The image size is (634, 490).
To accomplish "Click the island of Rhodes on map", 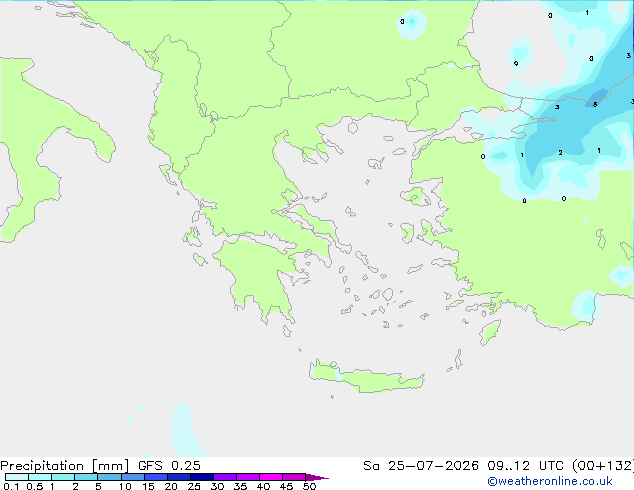I will (490, 332).
